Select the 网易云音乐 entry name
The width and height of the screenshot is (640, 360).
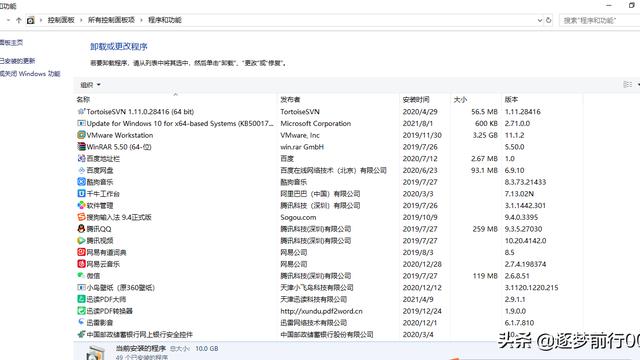(103, 264)
